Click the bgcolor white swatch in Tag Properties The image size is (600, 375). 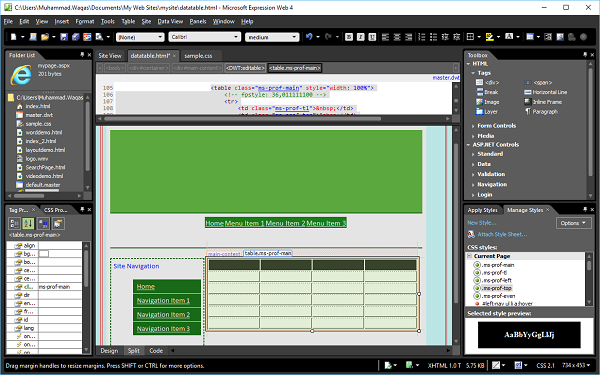pos(44,254)
